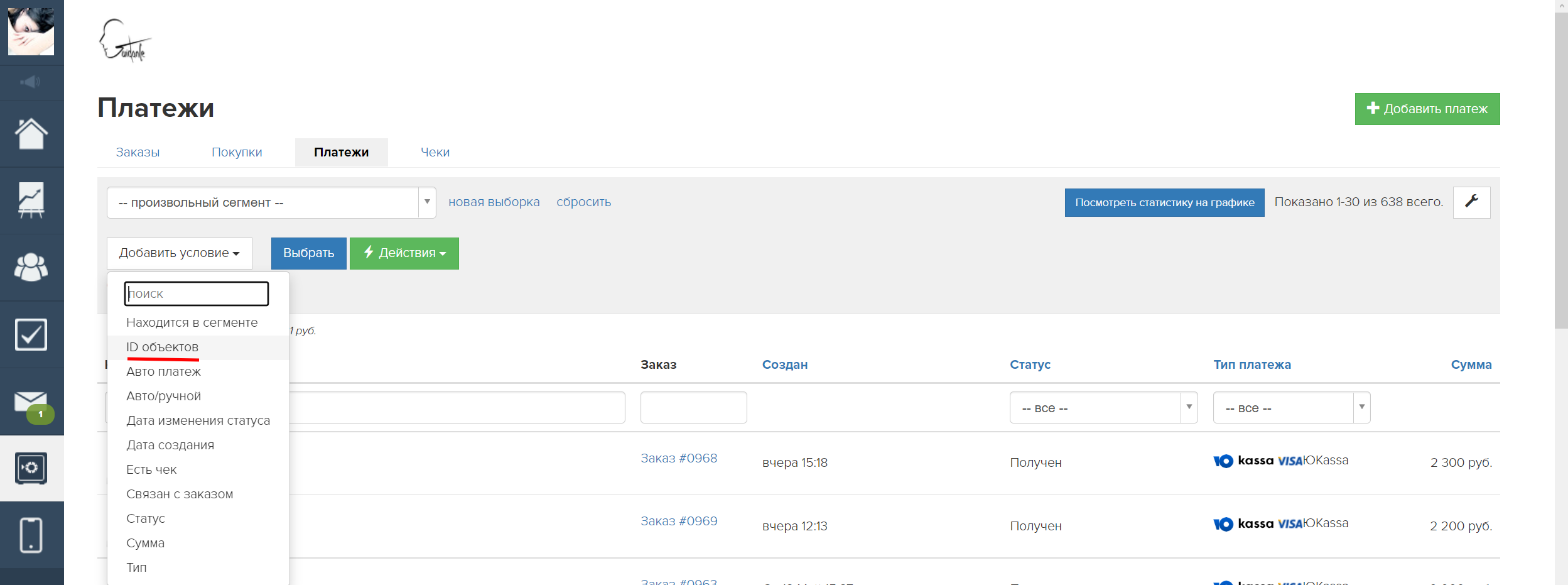Click the user avatar photo
The height and width of the screenshot is (585, 1568).
31,31
